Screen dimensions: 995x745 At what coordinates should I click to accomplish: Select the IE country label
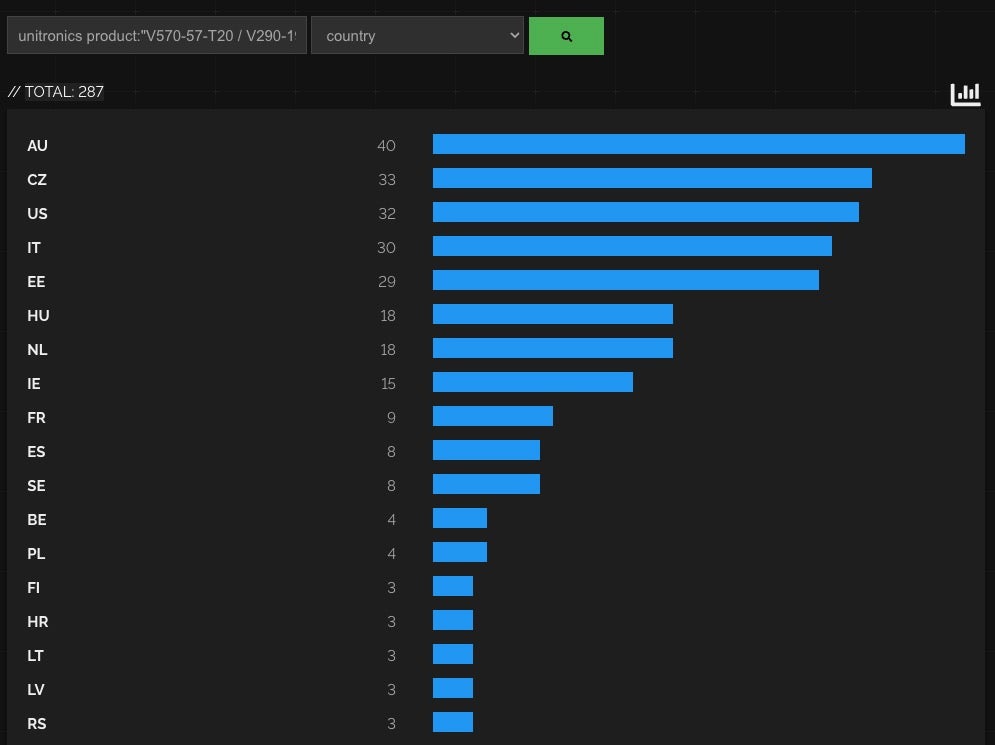pos(34,384)
